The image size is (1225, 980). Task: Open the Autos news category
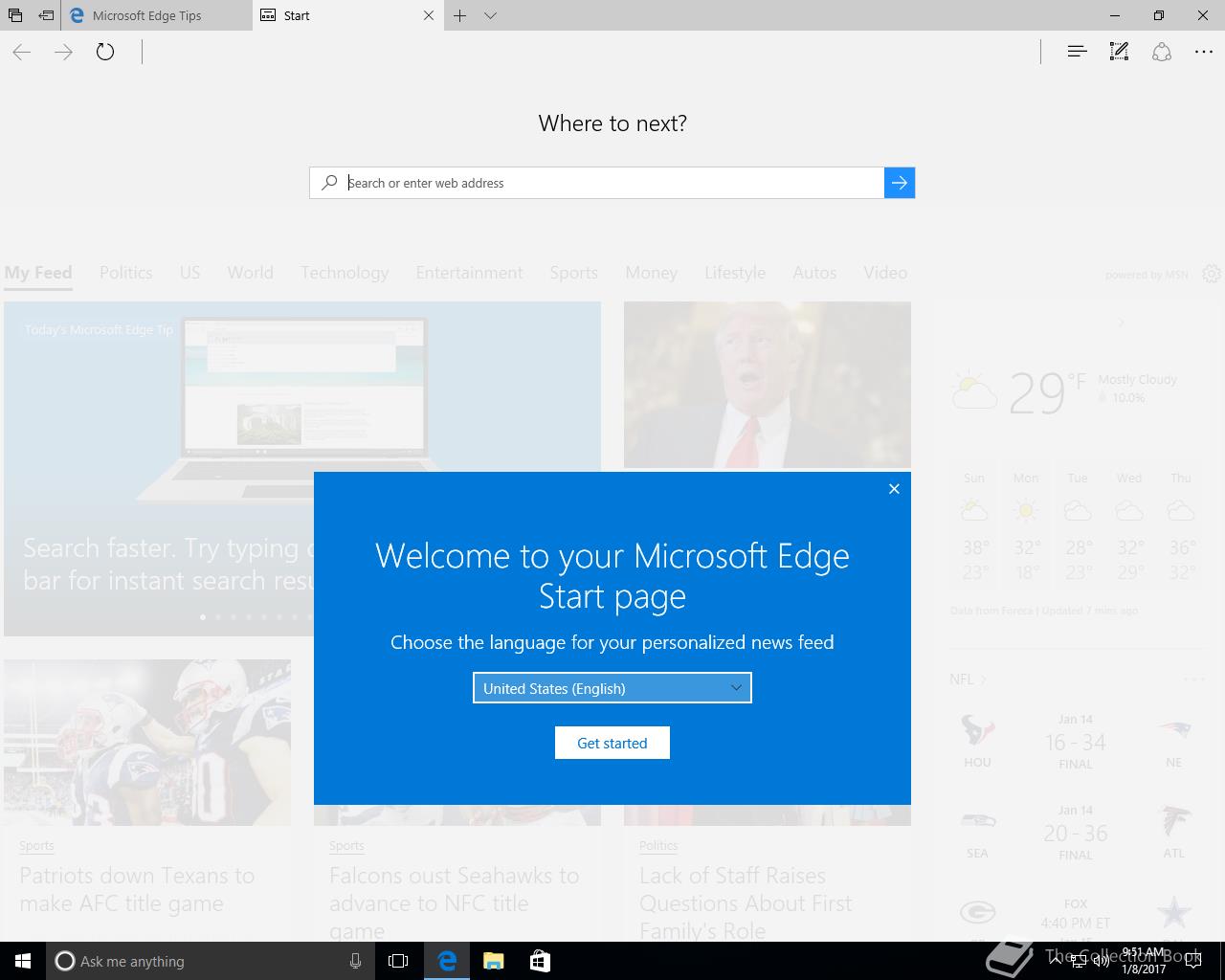(x=814, y=273)
